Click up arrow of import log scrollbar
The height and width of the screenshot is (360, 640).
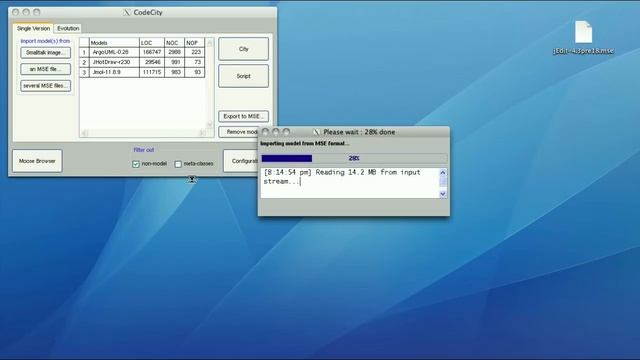[443, 173]
